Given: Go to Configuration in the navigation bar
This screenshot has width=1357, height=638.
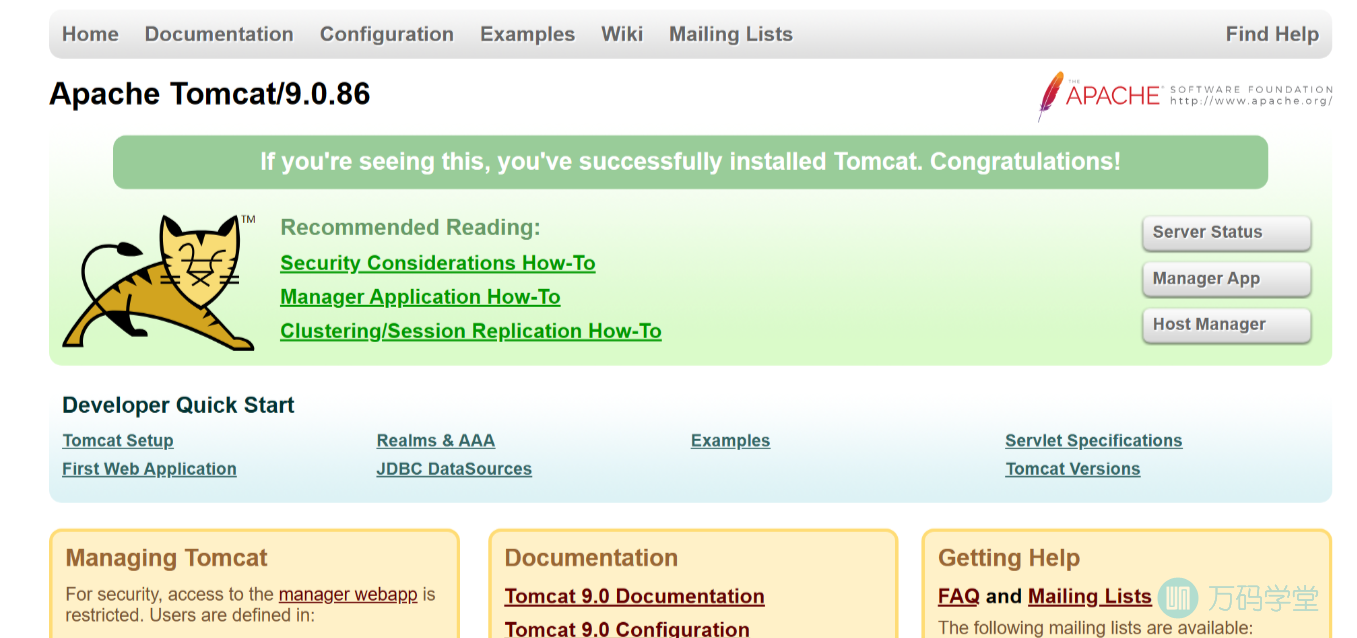Looking at the screenshot, I should [387, 34].
